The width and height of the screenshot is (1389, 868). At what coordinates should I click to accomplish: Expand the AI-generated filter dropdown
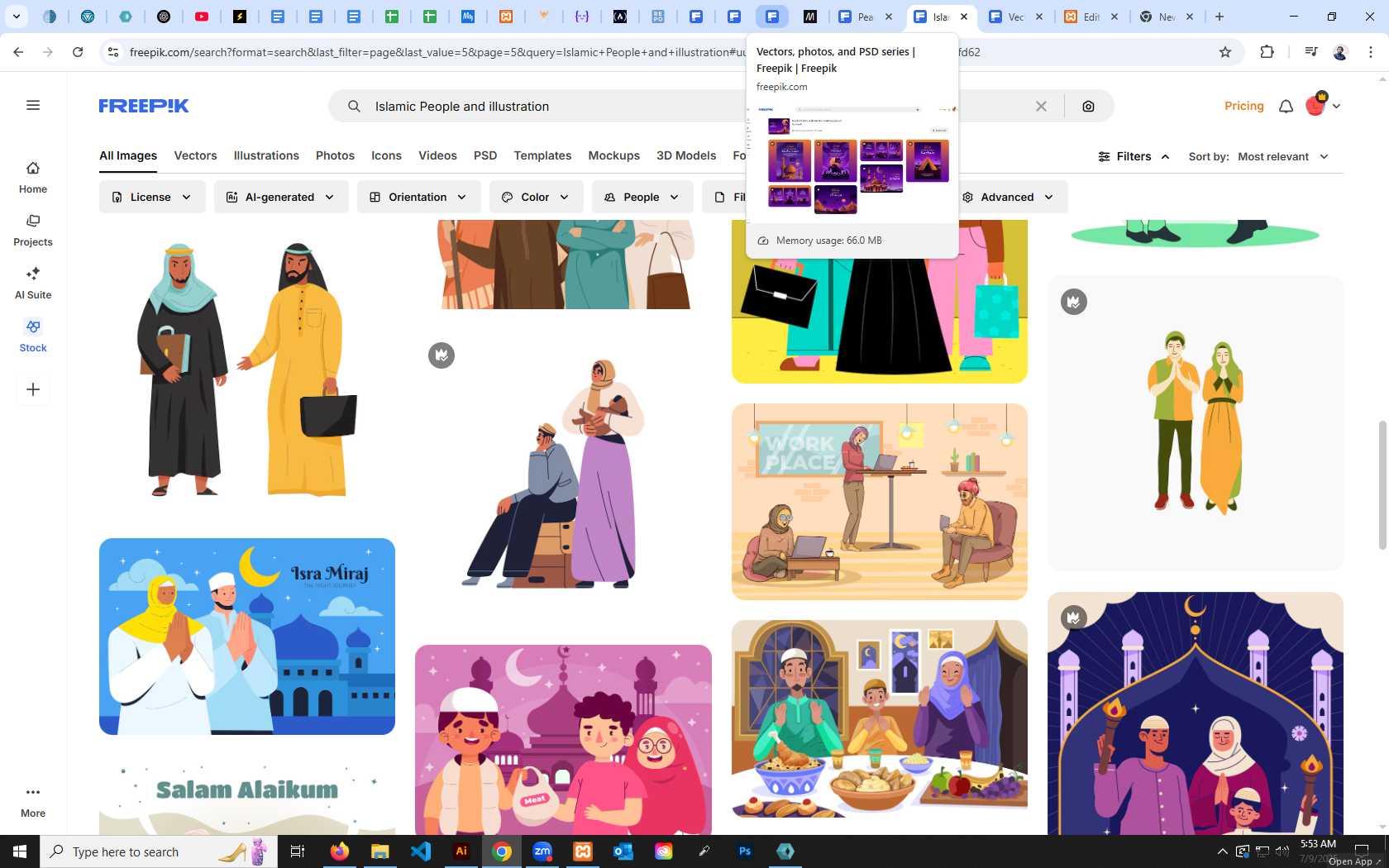(281, 197)
